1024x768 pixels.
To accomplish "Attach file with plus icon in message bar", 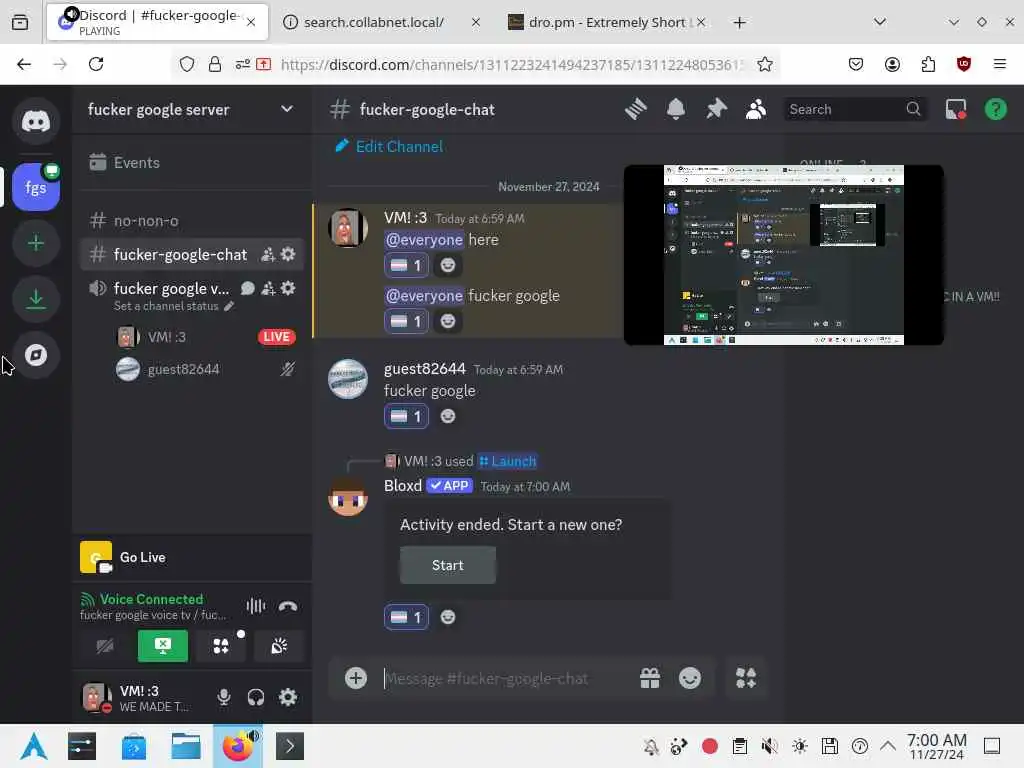I will coord(356,678).
